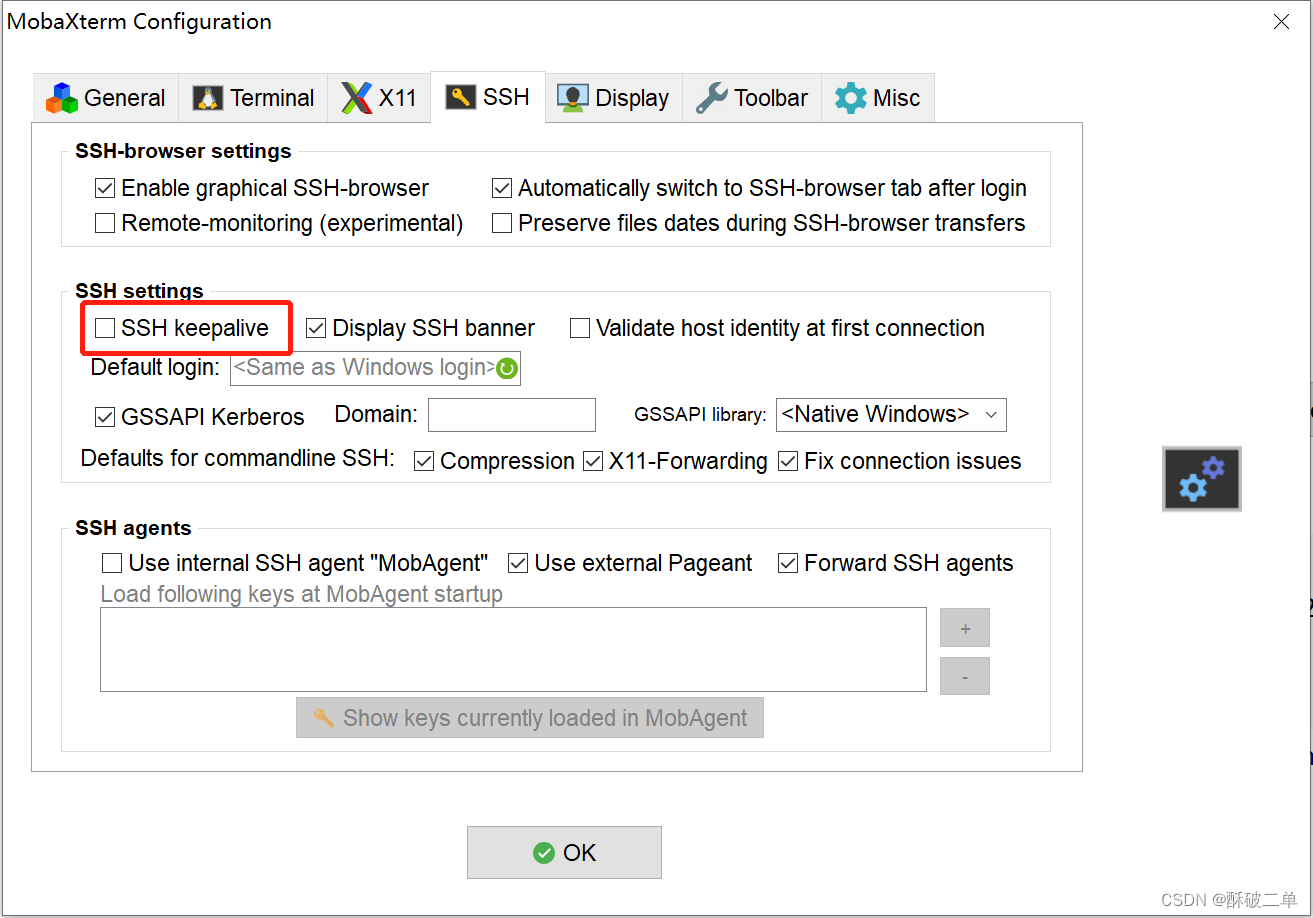The height and width of the screenshot is (918, 1313).
Task: Toggle Automatically switch to SSH-browser tab
Action: tap(502, 188)
